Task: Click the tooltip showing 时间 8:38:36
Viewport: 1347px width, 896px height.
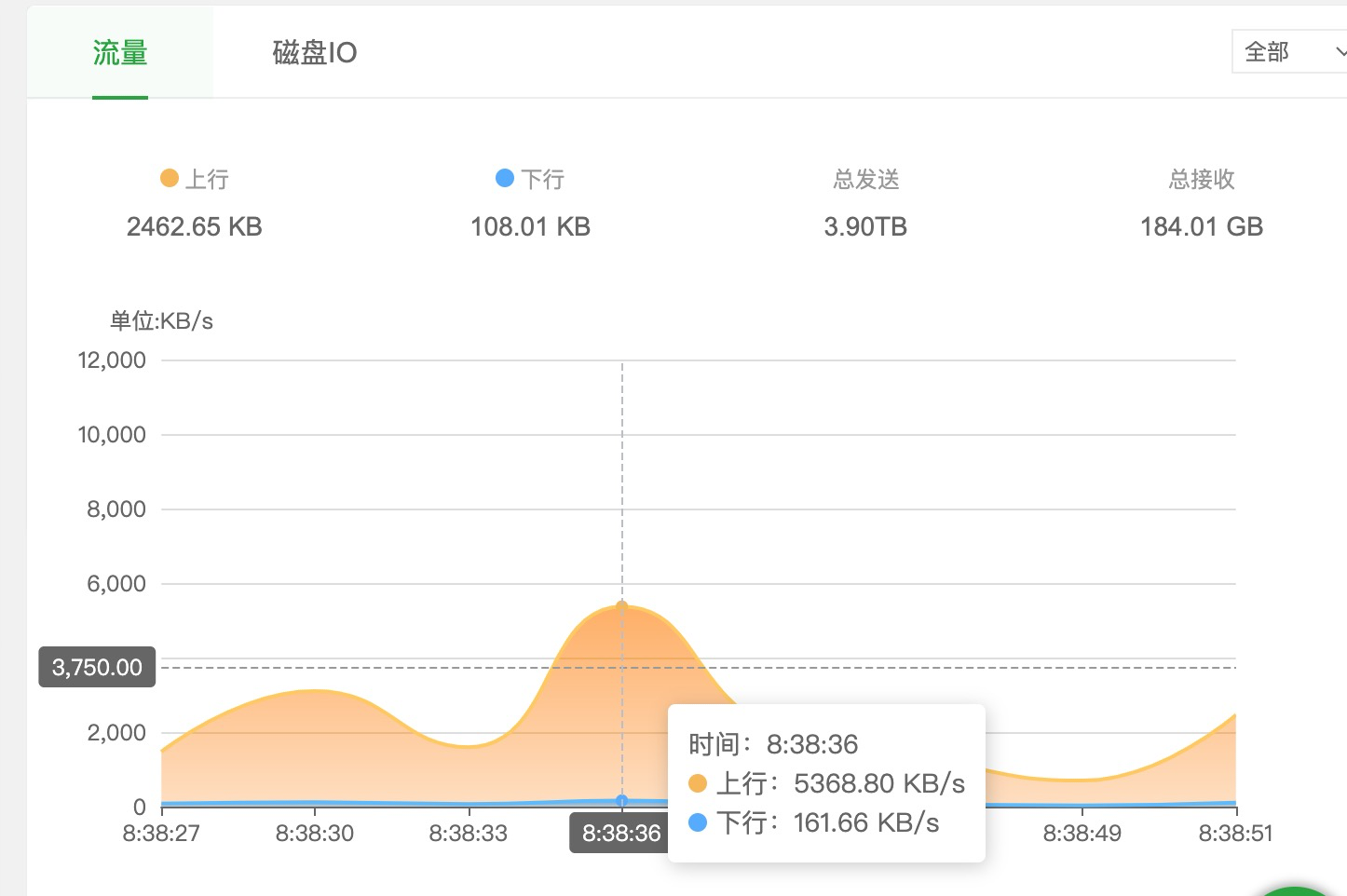Action: (x=825, y=783)
